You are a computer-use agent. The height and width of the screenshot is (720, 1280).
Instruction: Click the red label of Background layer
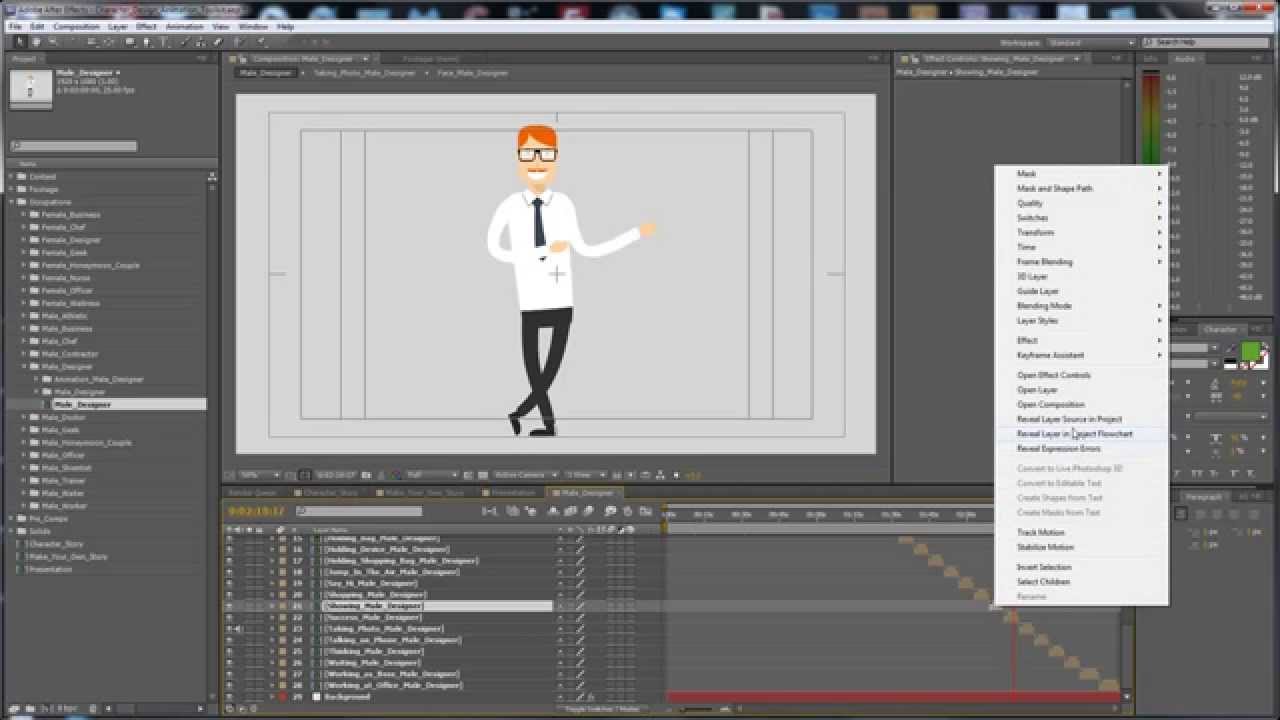coord(283,696)
